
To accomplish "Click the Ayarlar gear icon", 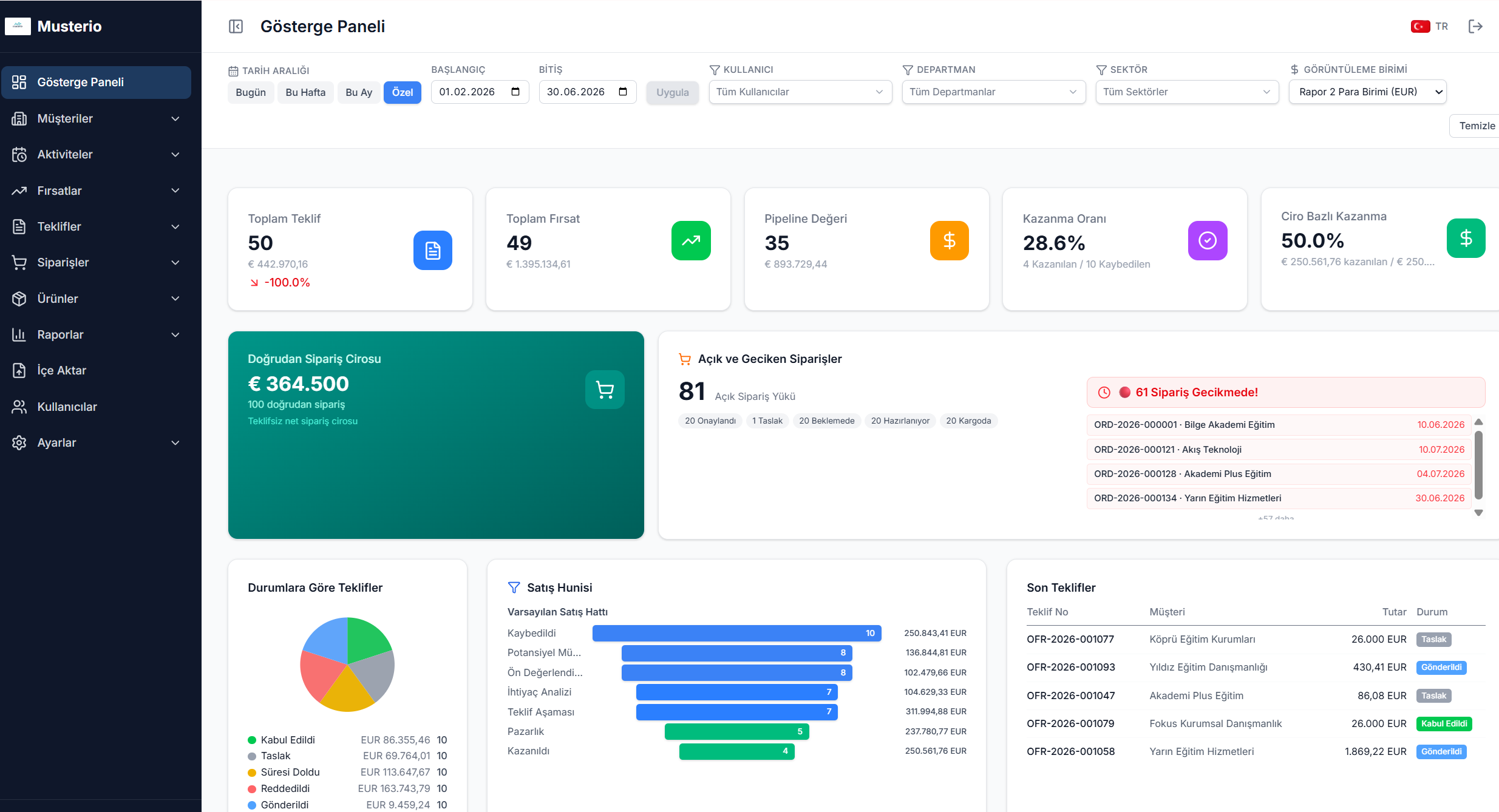I will pyautogui.click(x=19, y=442).
